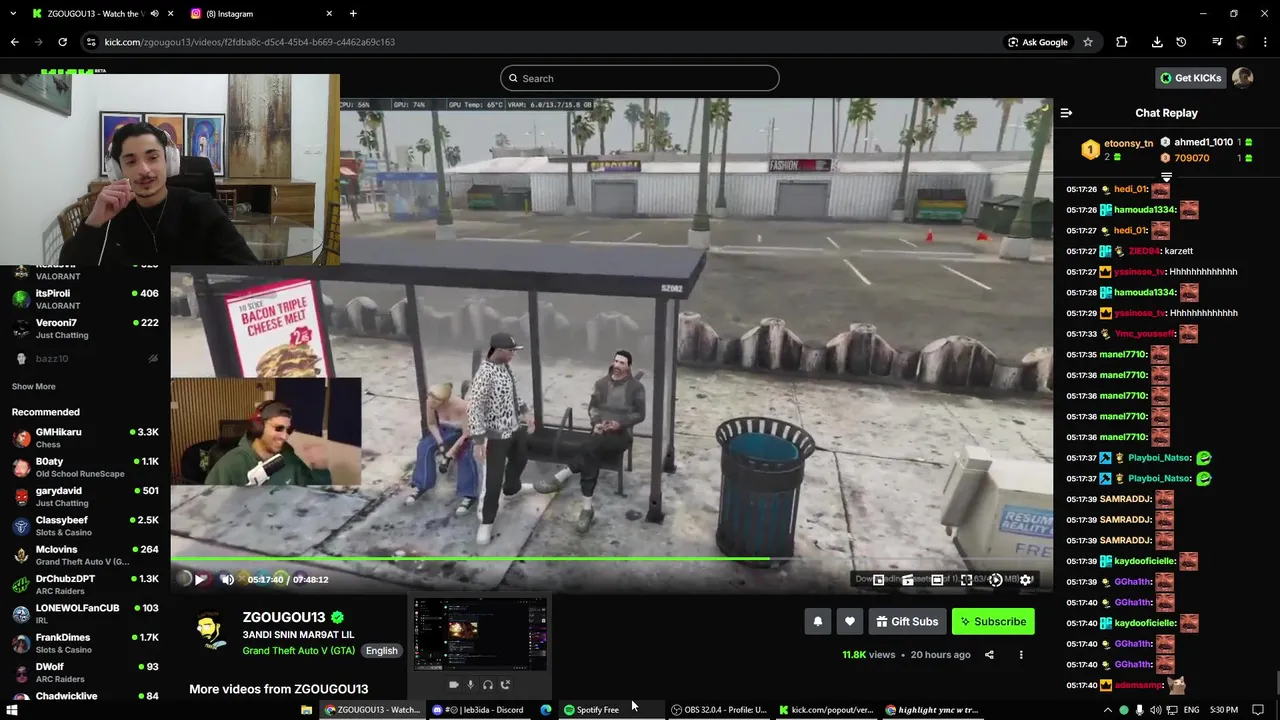1280x720 pixels.
Task: Open ZGOUGOU13 channel avatar
Action: click(x=210, y=630)
